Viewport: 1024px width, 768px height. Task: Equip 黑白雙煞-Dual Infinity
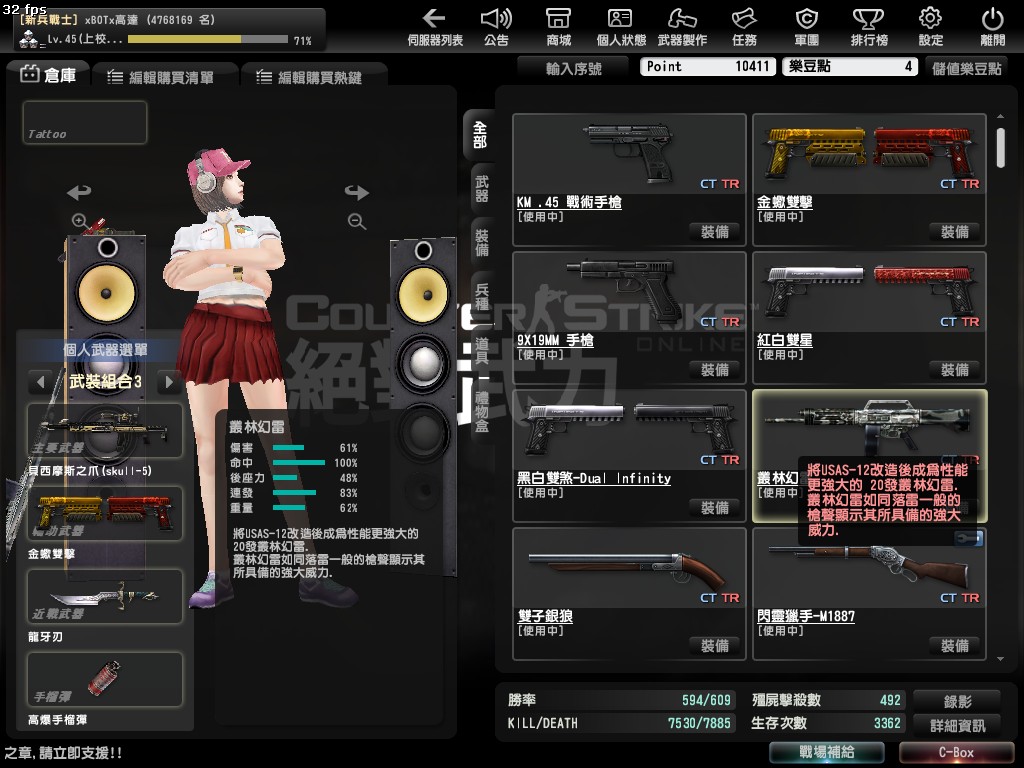click(x=714, y=508)
